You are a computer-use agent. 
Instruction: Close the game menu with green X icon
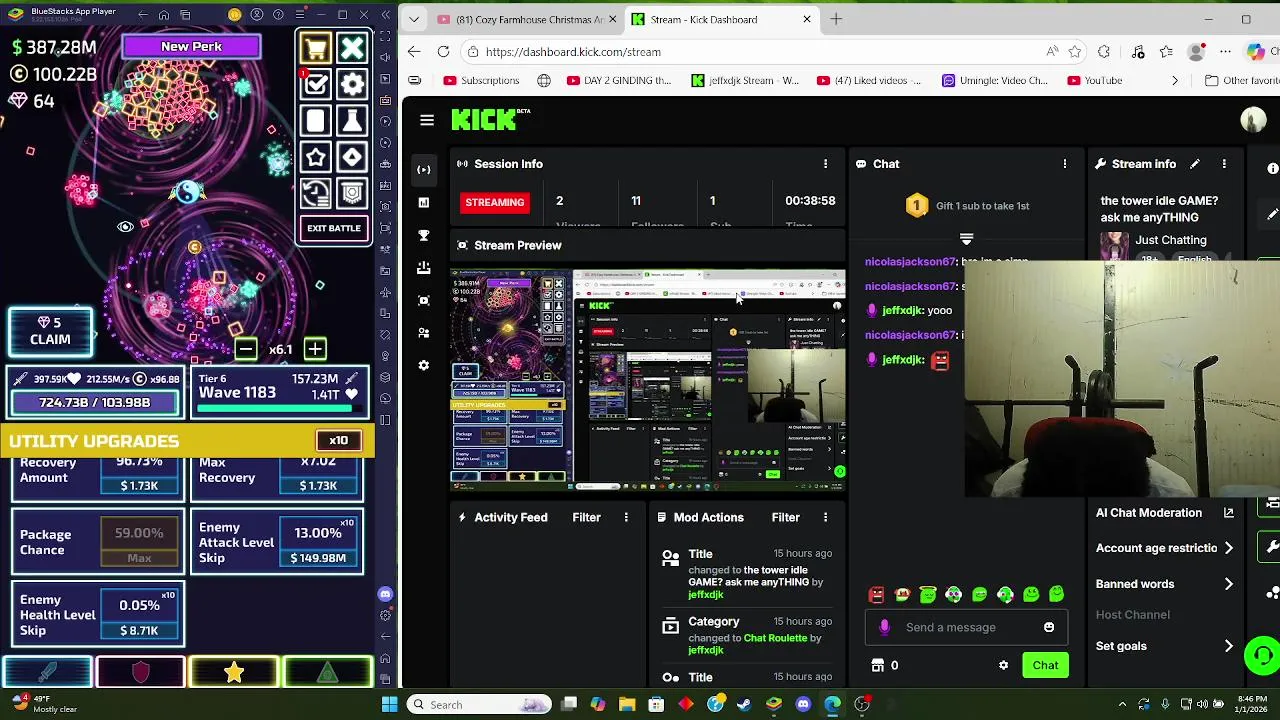pyautogui.click(x=352, y=48)
